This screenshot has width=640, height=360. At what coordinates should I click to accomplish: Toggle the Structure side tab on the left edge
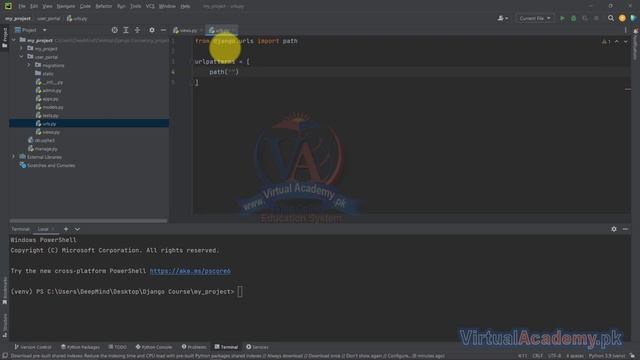4,325
